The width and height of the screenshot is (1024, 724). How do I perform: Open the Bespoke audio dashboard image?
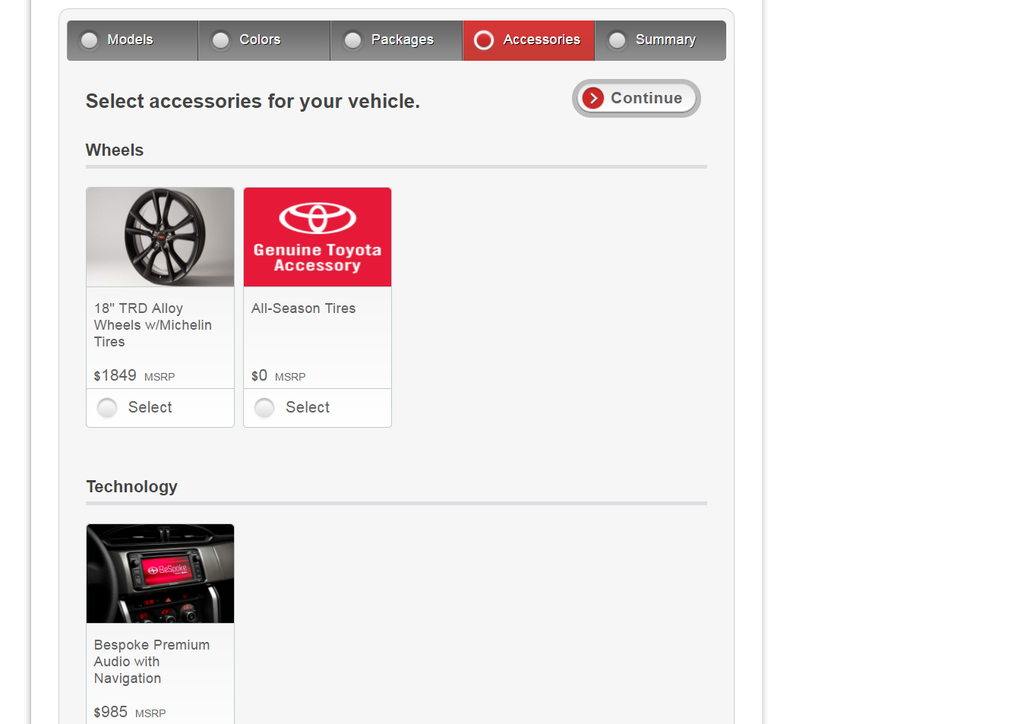tap(160, 573)
